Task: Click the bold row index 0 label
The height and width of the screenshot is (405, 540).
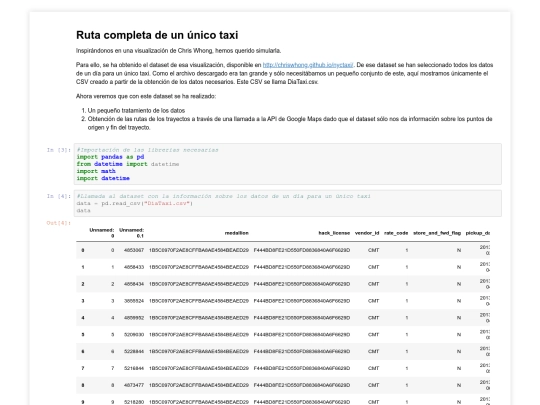Action: coord(83,250)
